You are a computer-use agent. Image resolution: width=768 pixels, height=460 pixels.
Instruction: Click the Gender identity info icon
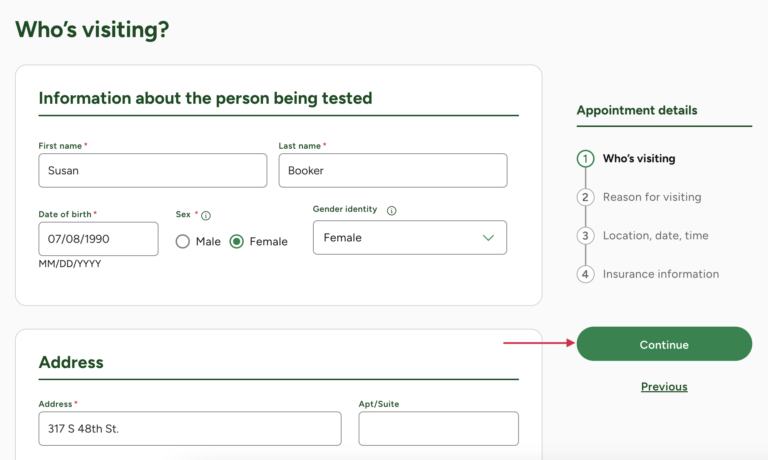pos(391,211)
